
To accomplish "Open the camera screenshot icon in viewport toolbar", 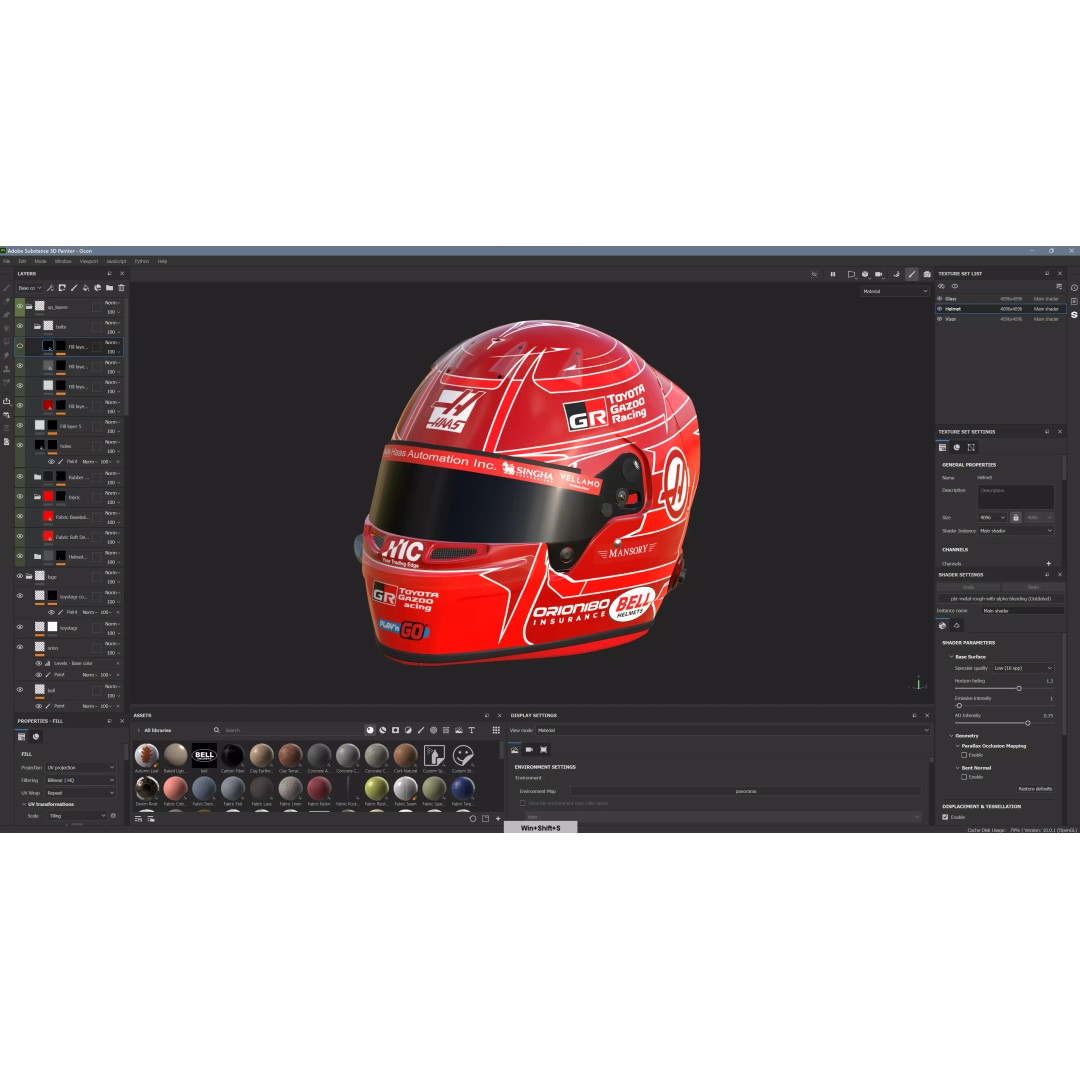I will pyautogui.click(x=927, y=274).
